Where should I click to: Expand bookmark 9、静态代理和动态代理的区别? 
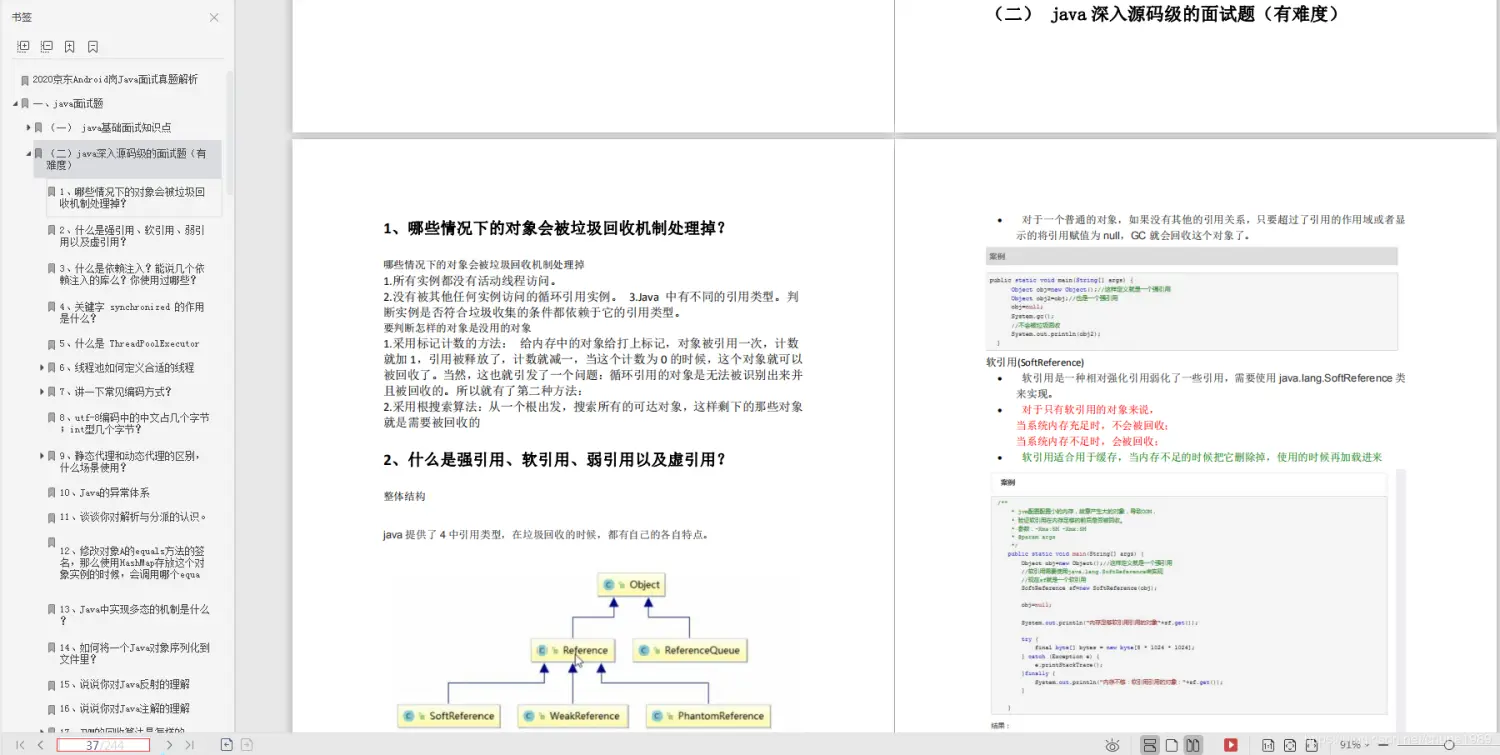(42, 455)
